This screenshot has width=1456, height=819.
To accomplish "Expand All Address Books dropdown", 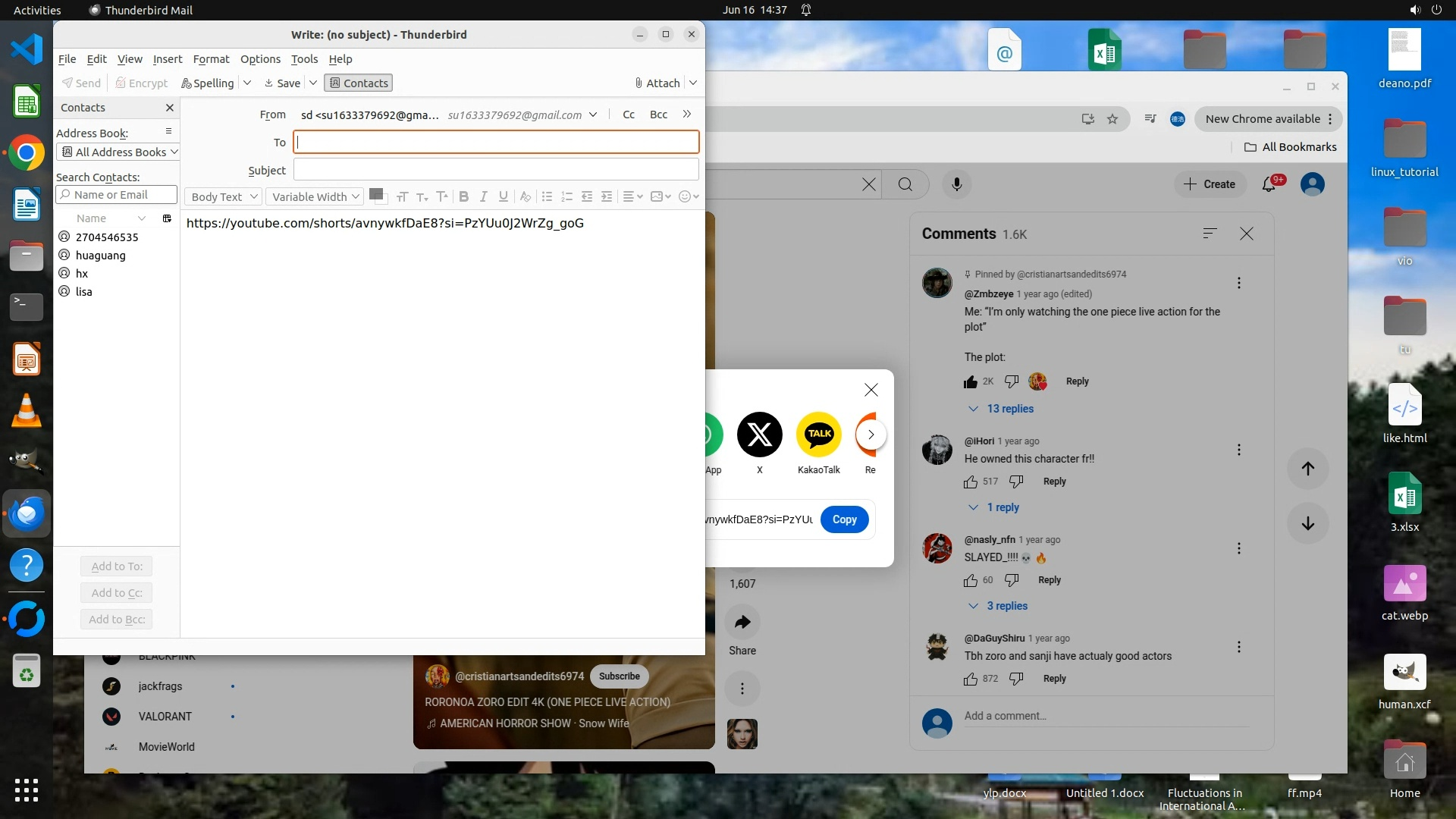I will (x=118, y=152).
